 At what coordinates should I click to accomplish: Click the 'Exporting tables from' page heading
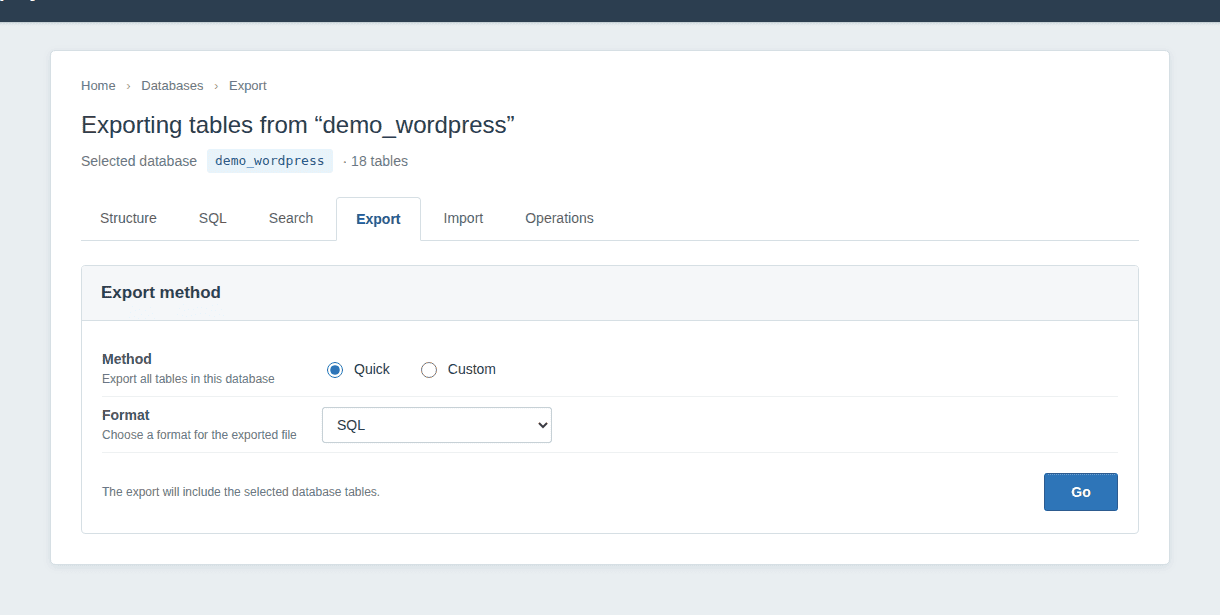pyautogui.click(x=298, y=125)
